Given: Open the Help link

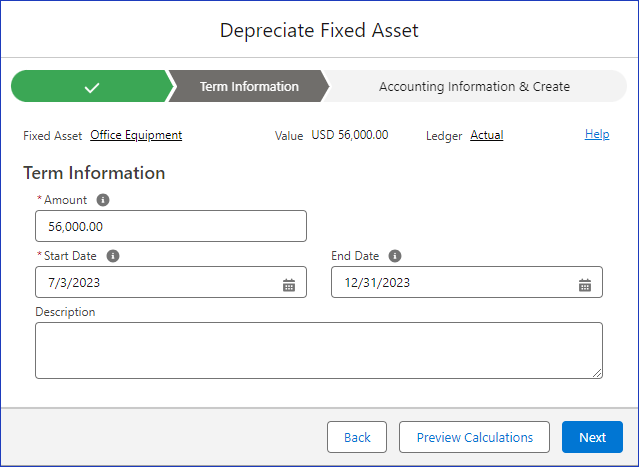Looking at the screenshot, I should point(597,134).
